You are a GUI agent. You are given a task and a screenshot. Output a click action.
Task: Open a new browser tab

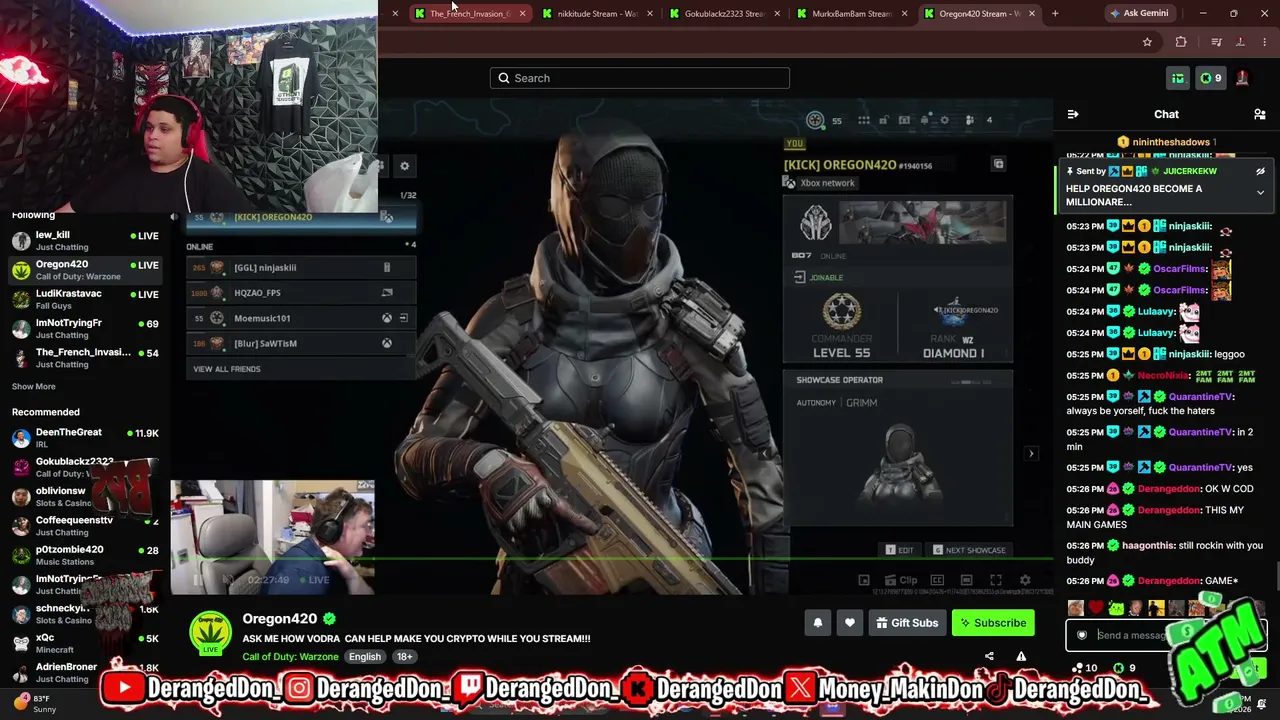click(x=1055, y=13)
